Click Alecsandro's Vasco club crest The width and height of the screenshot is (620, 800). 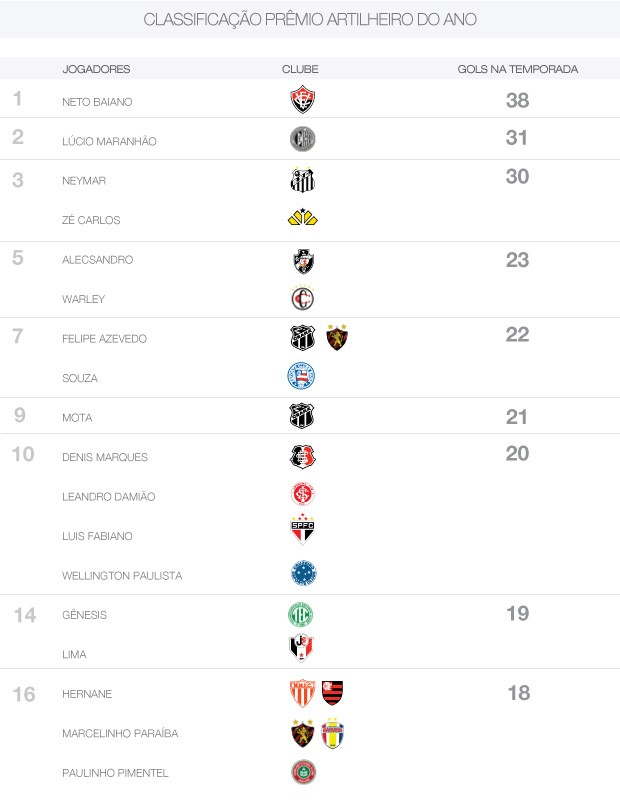[302, 260]
